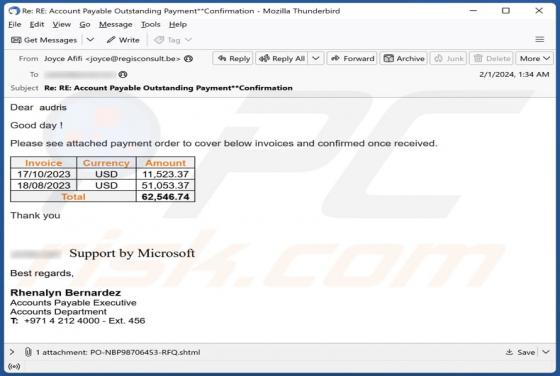Expand the attachment pane chevron
The height and width of the screenshot is (376, 560).
(x=12, y=352)
